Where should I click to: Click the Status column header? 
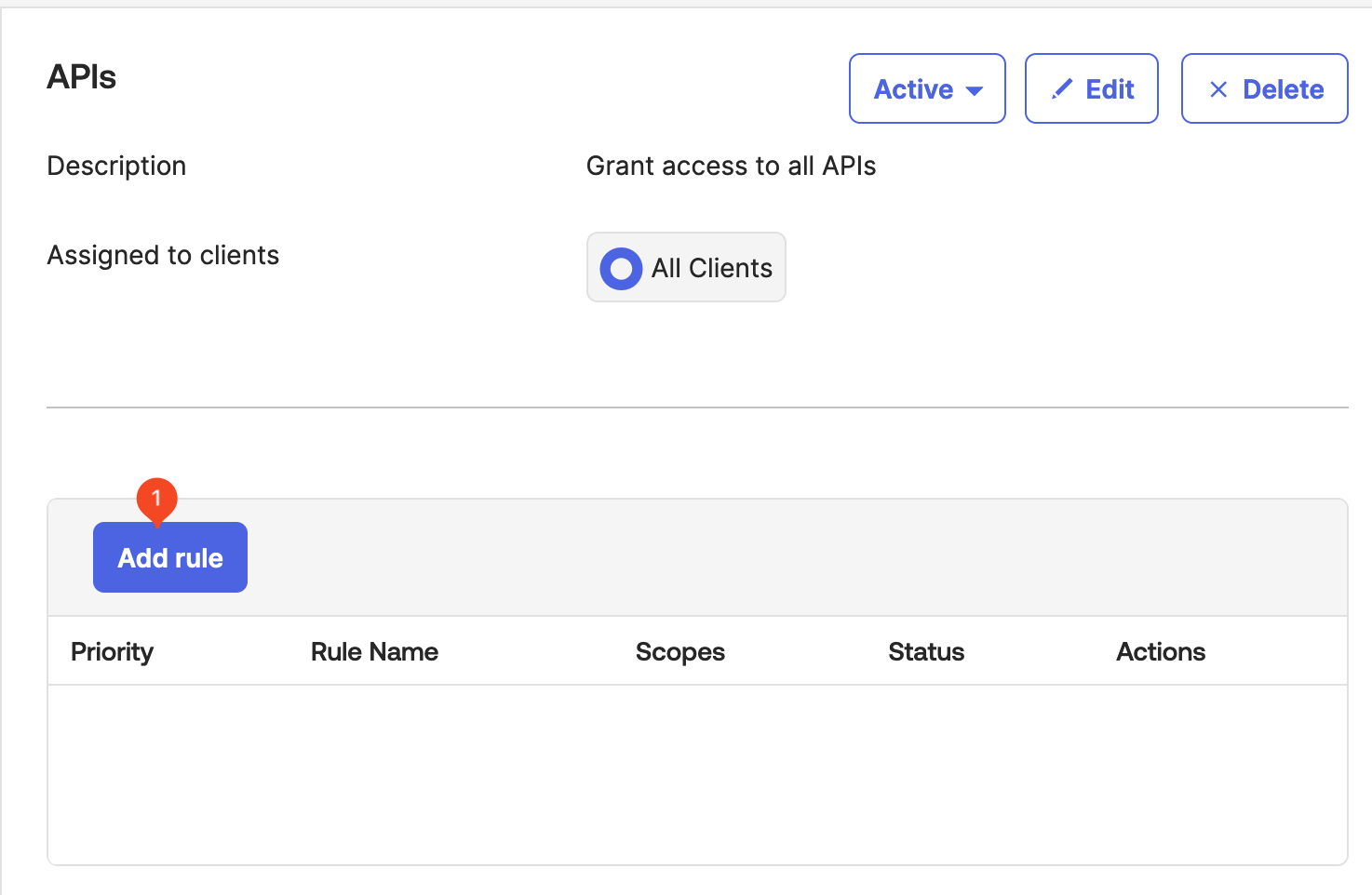[x=925, y=652]
